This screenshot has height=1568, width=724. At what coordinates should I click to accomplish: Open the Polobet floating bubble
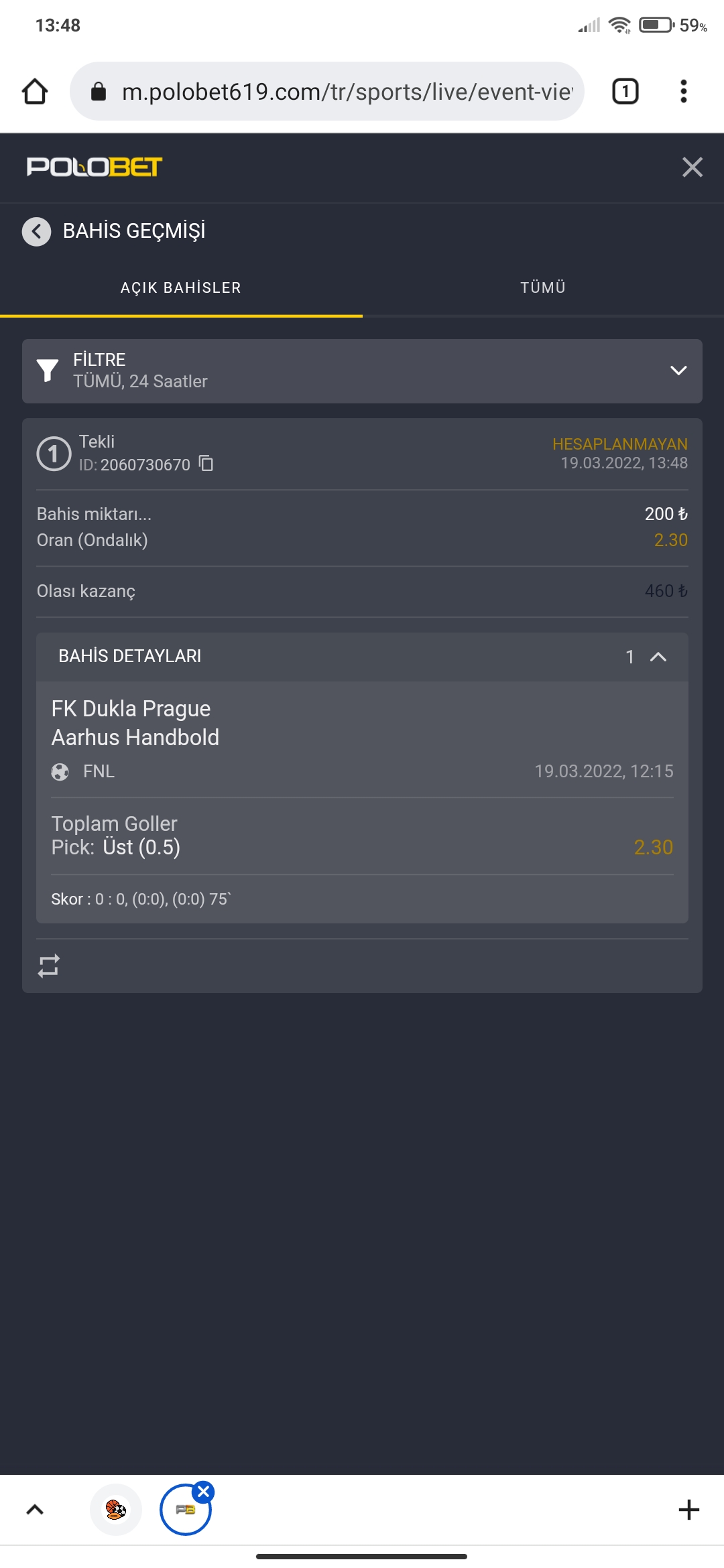185,1510
